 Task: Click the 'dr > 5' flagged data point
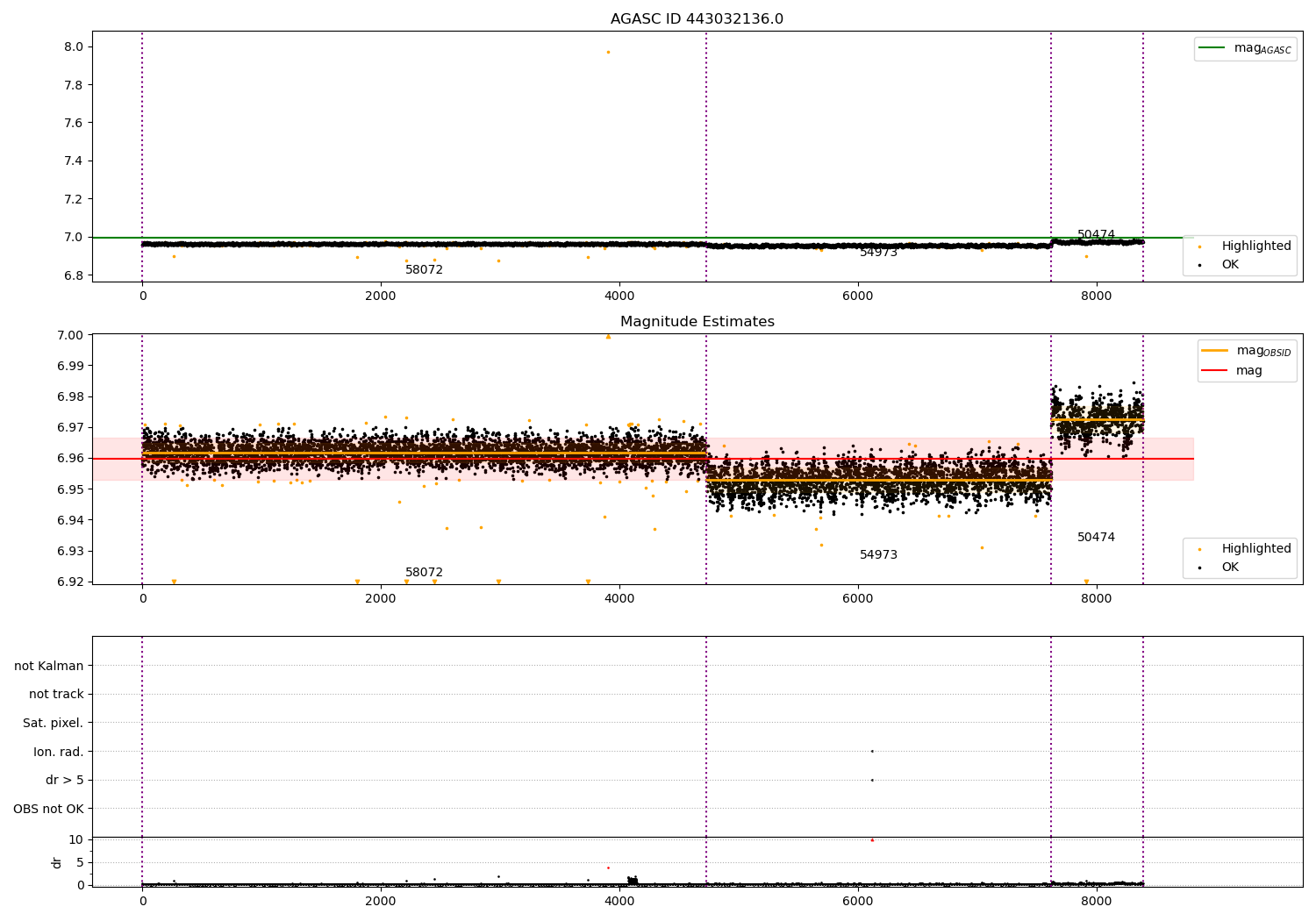871,780
